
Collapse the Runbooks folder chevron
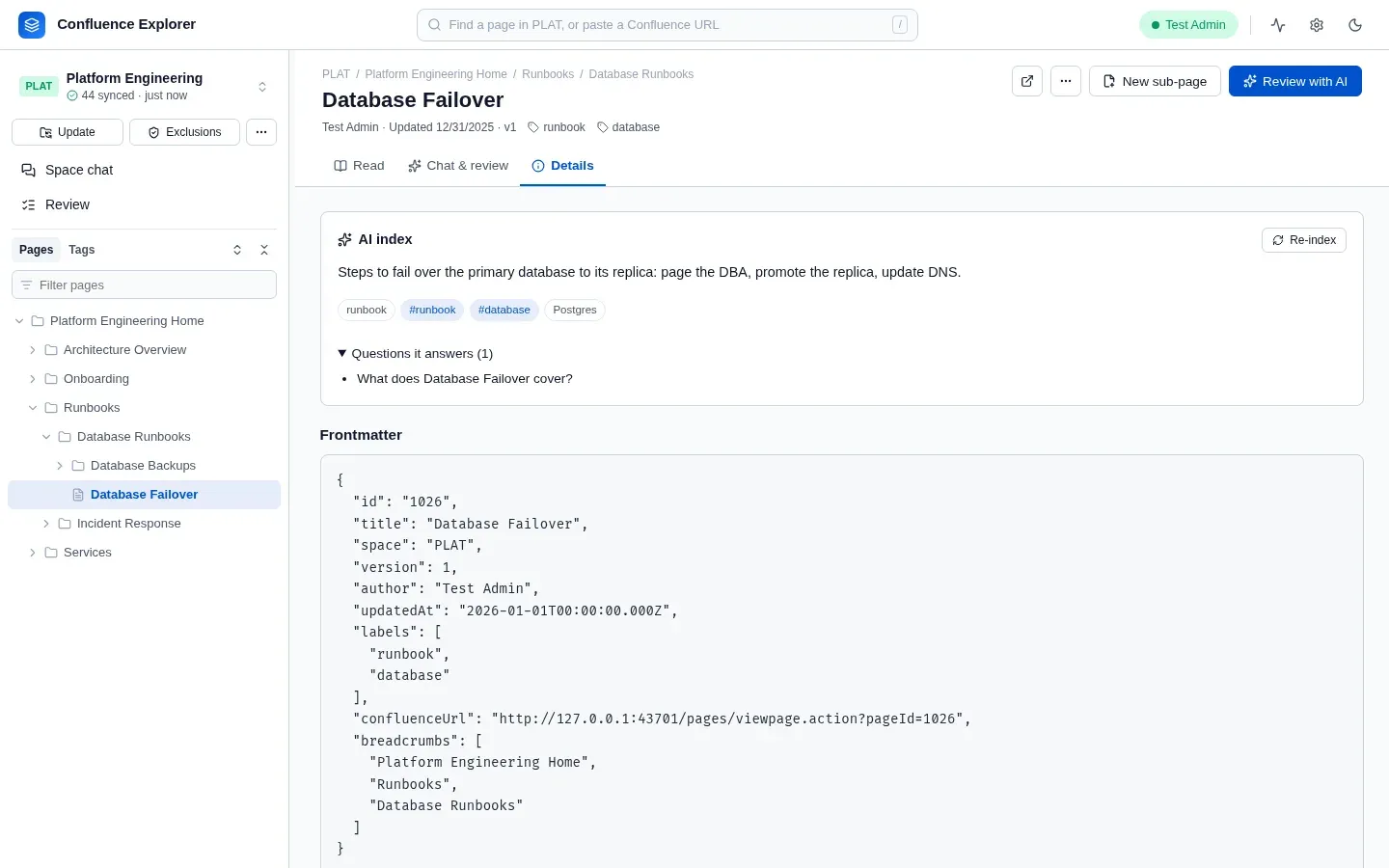click(x=33, y=408)
